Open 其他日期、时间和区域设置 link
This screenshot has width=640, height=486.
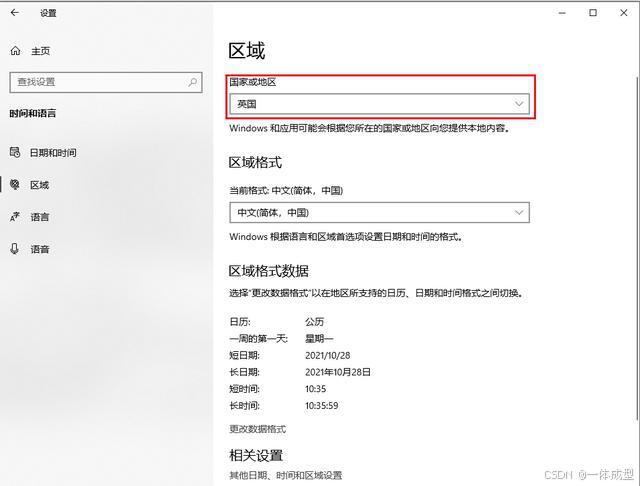click(286, 475)
